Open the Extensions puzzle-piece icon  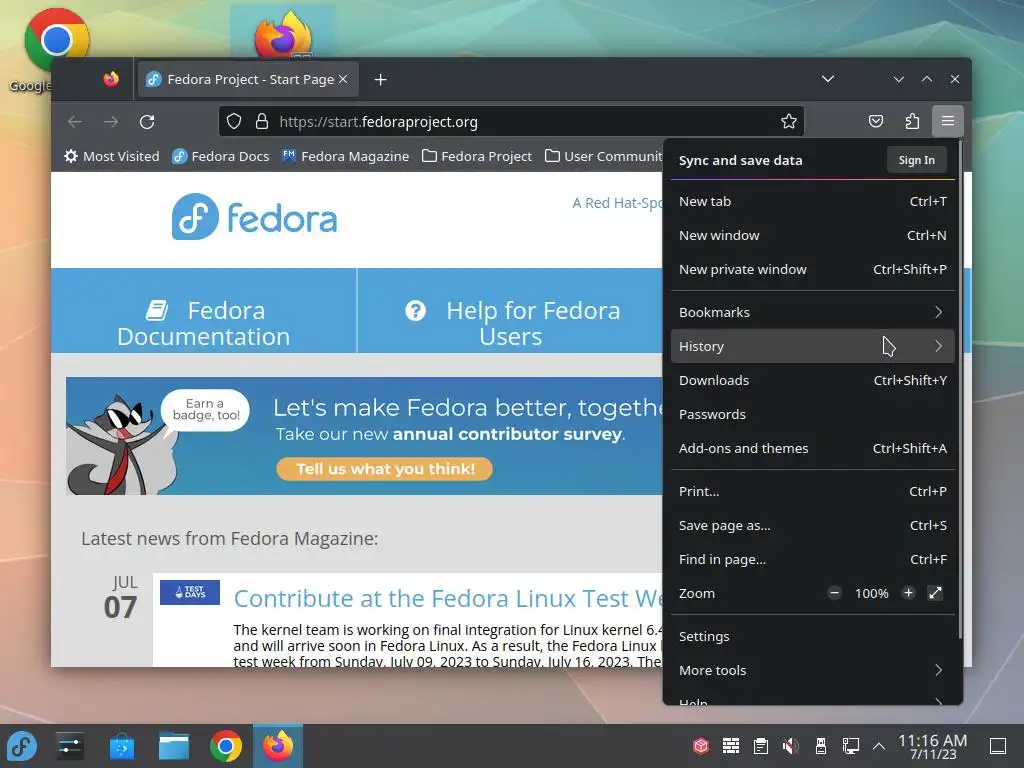tap(912, 121)
